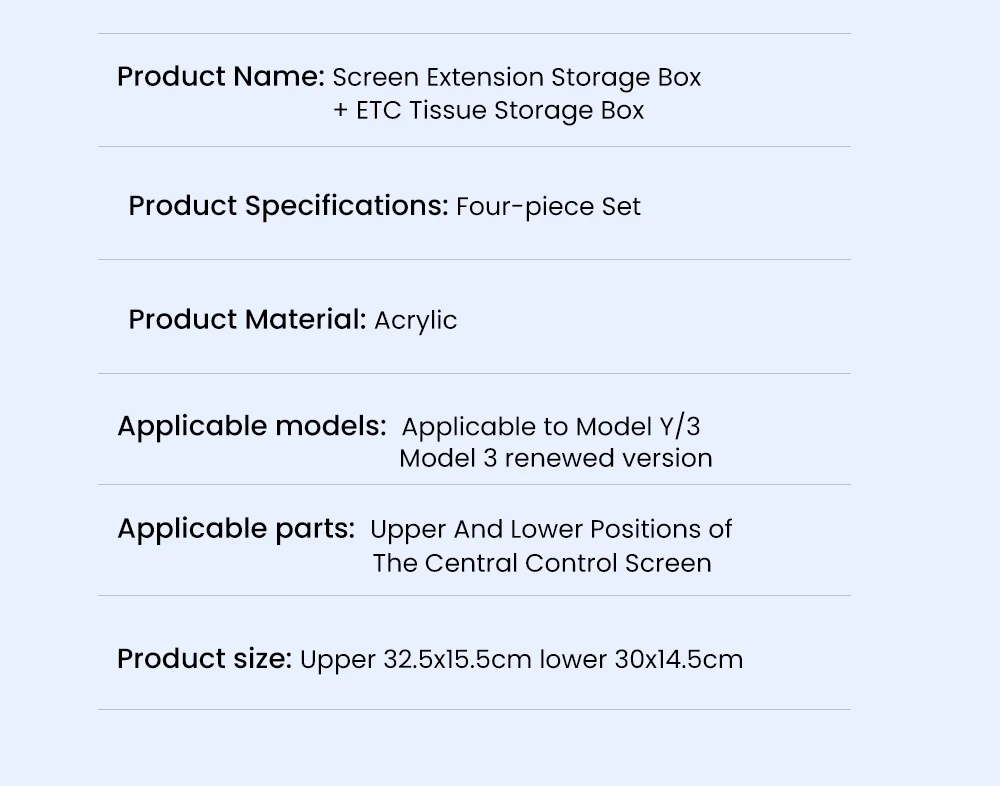This screenshot has height=786, width=1000.
Task: Click the "Applicable parts:" label
Action: [x=235, y=529]
